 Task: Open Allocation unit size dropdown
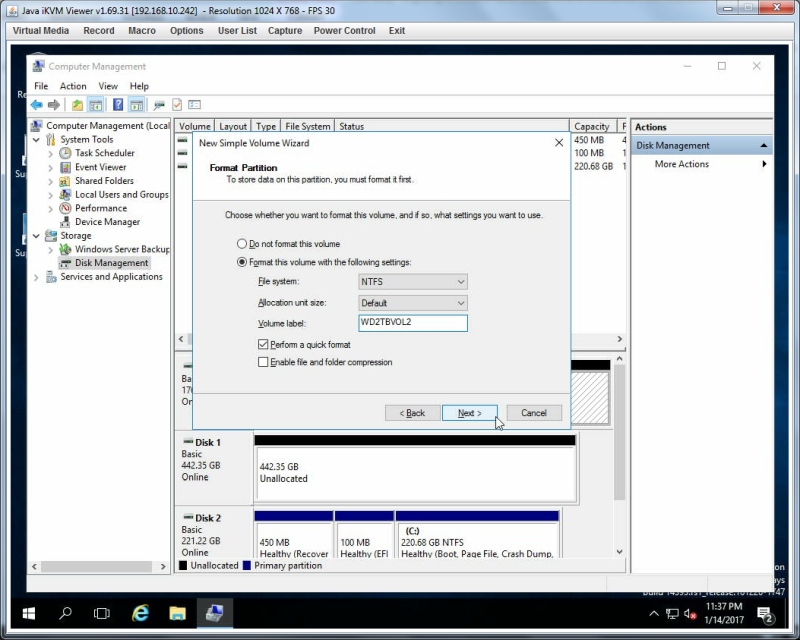[413, 303]
